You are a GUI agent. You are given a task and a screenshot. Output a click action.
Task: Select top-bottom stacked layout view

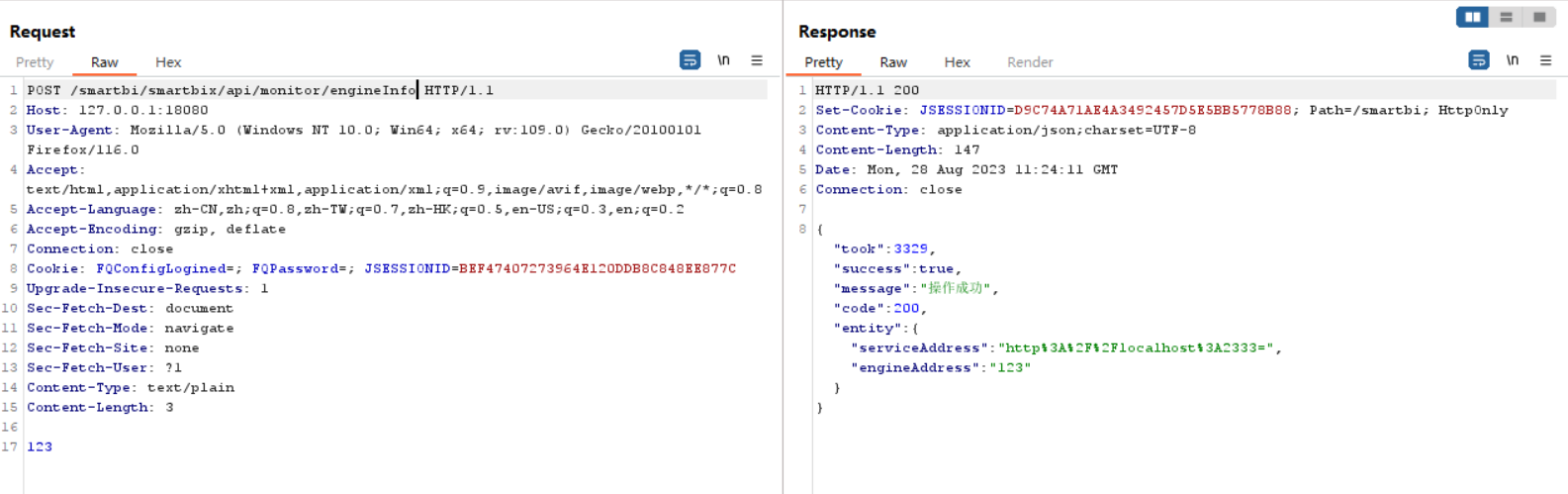(x=1506, y=17)
